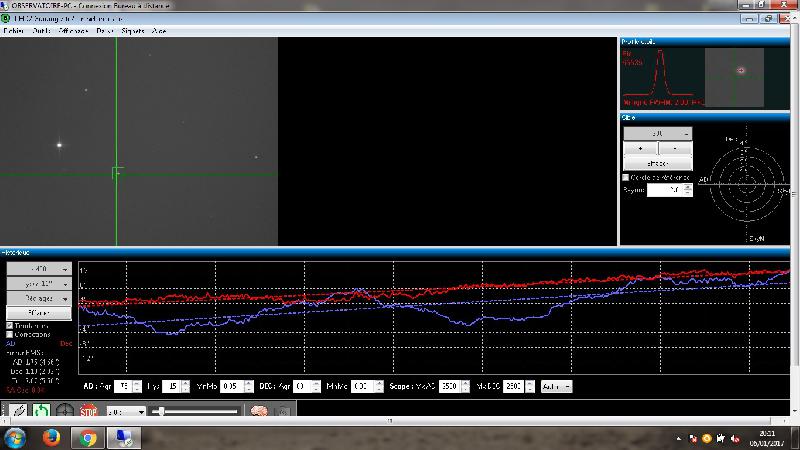Viewport: 800px width, 450px height.
Task: Open the y:+/-12" scale dropdown
Action: (39, 283)
